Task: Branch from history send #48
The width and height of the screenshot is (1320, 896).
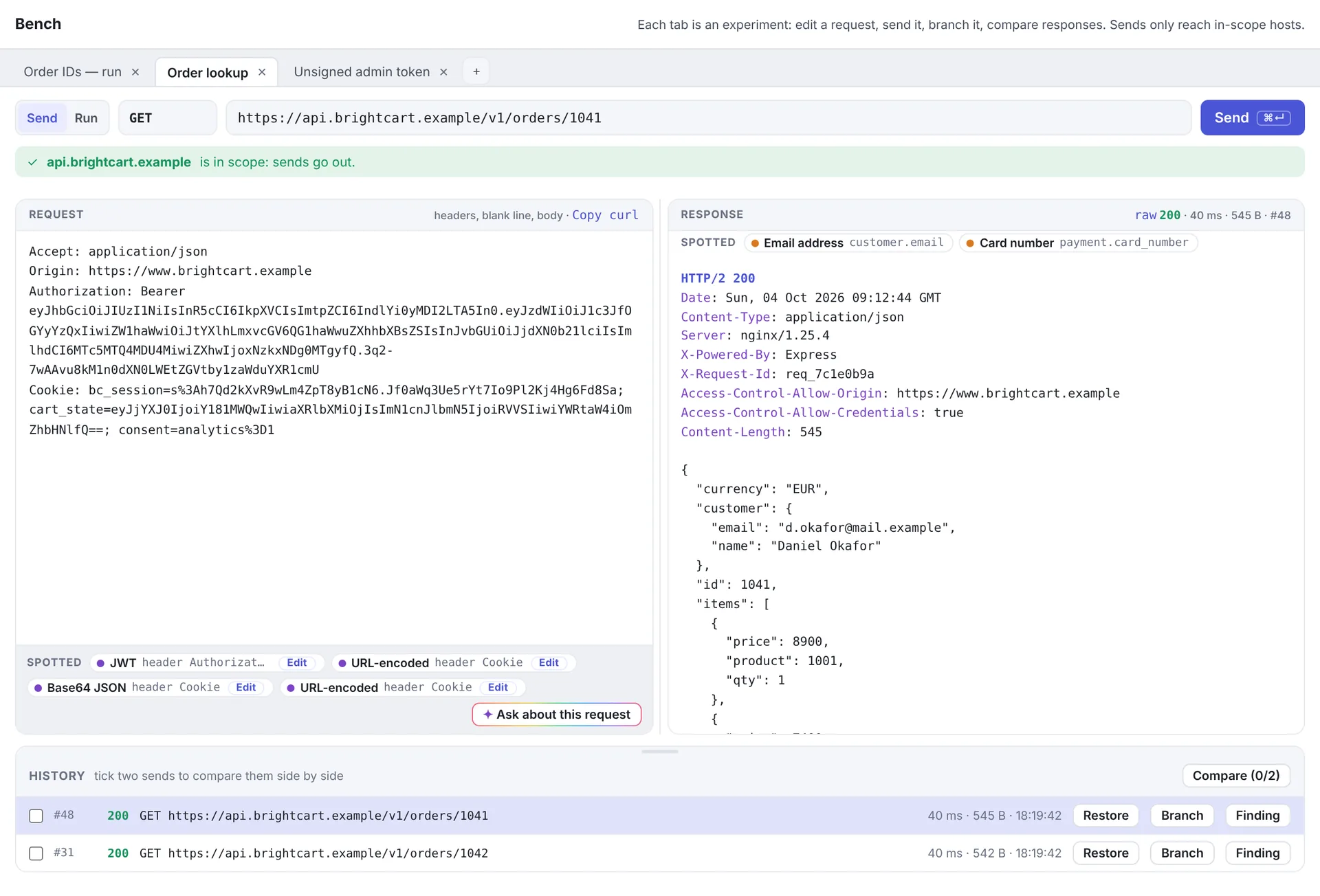Action: coord(1182,816)
